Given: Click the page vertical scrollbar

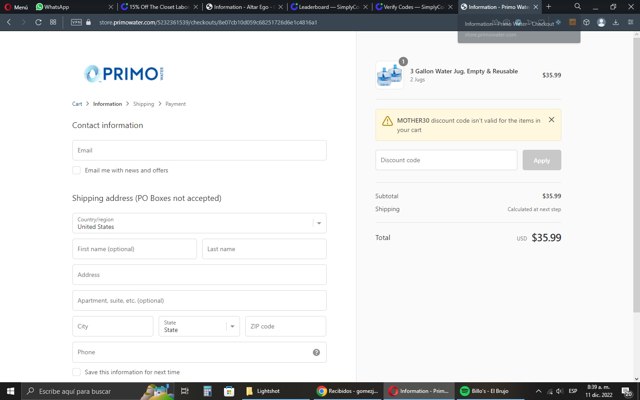Looking at the screenshot, I should coord(636,176).
